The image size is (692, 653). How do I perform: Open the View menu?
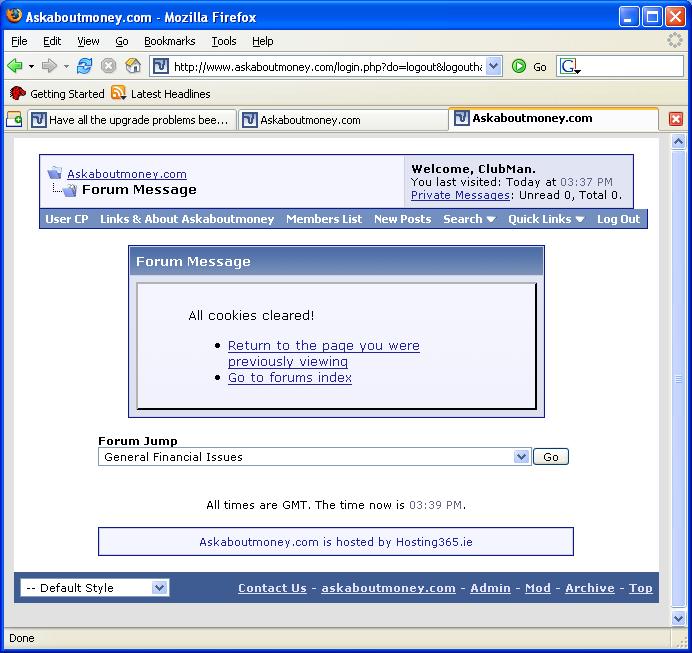click(x=88, y=41)
